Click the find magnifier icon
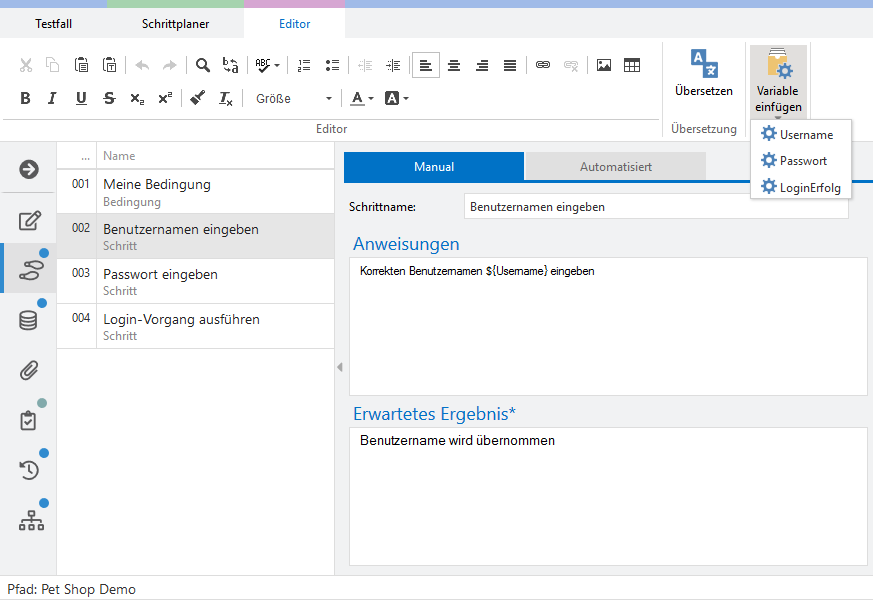The height and width of the screenshot is (600, 873). point(202,65)
